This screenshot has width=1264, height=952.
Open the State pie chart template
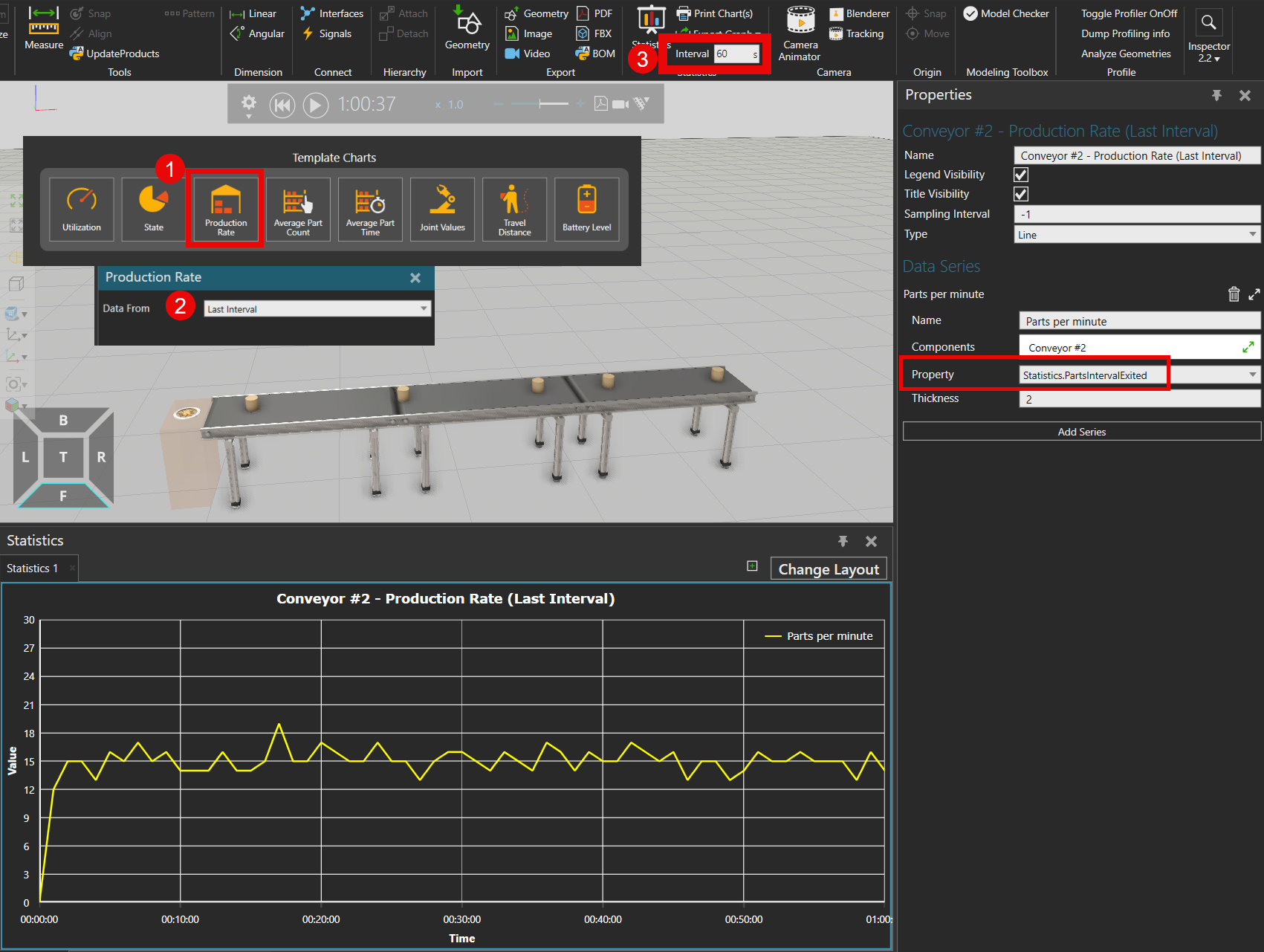pyautogui.click(x=154, y=209)
